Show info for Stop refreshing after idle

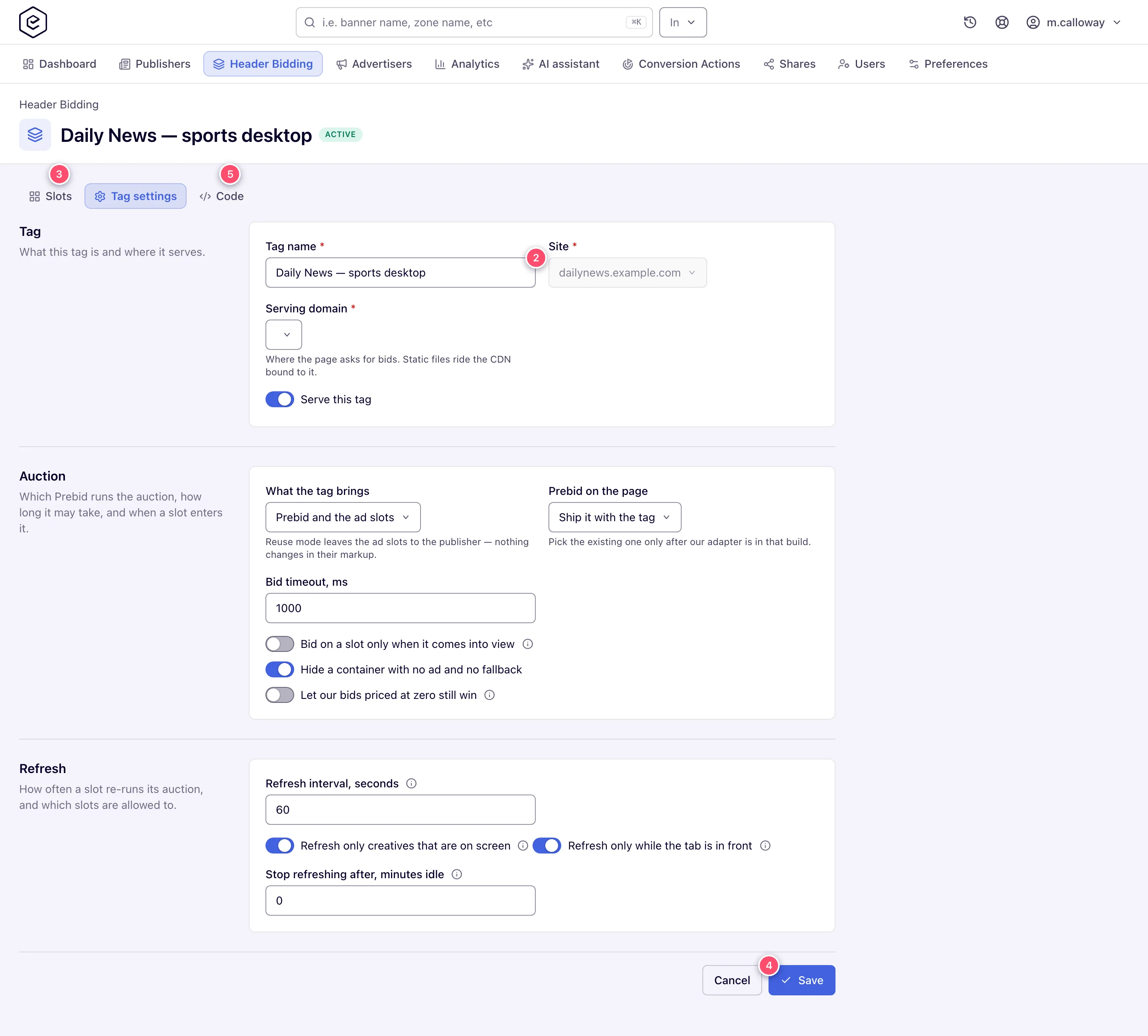pos(456,874)
